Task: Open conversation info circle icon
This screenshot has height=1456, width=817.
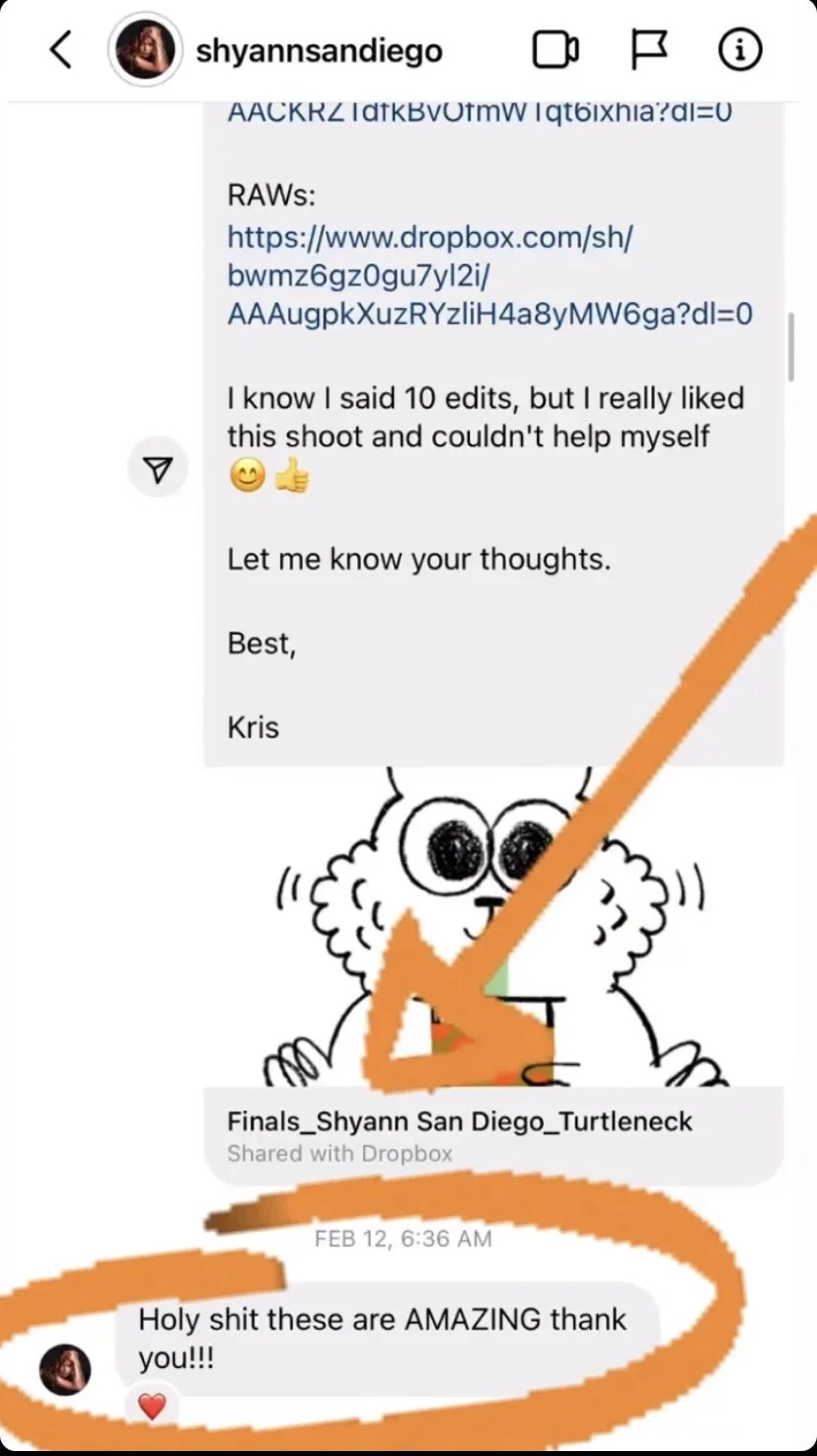Action: point(740,49)
